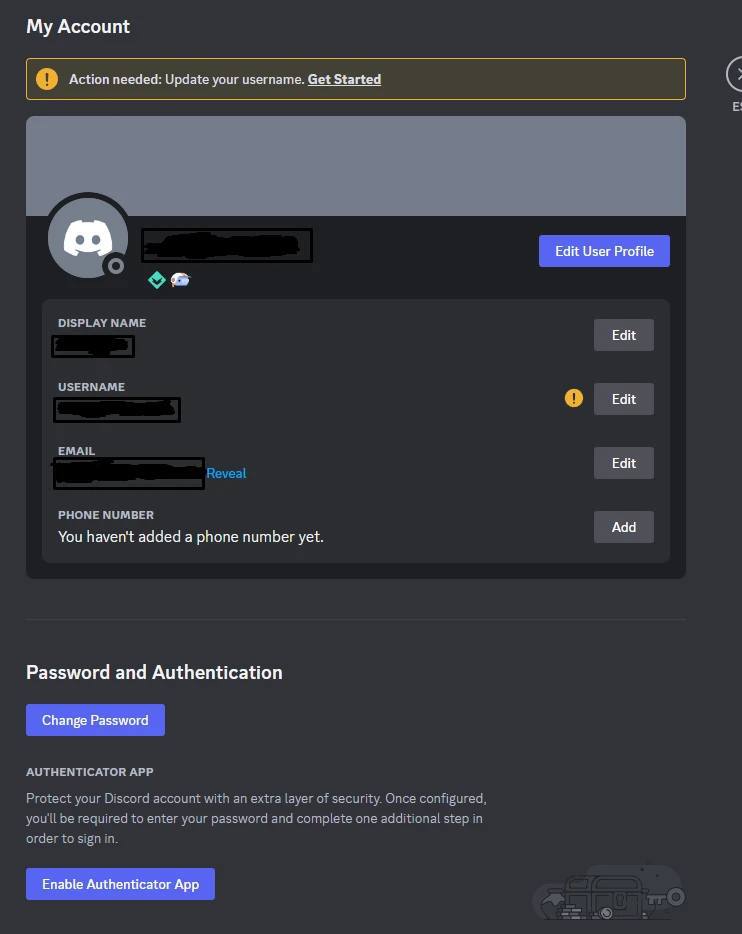The image size is (742, 934).
Task: Click the white robot-face profile badge
Action: tap(180, 280)
